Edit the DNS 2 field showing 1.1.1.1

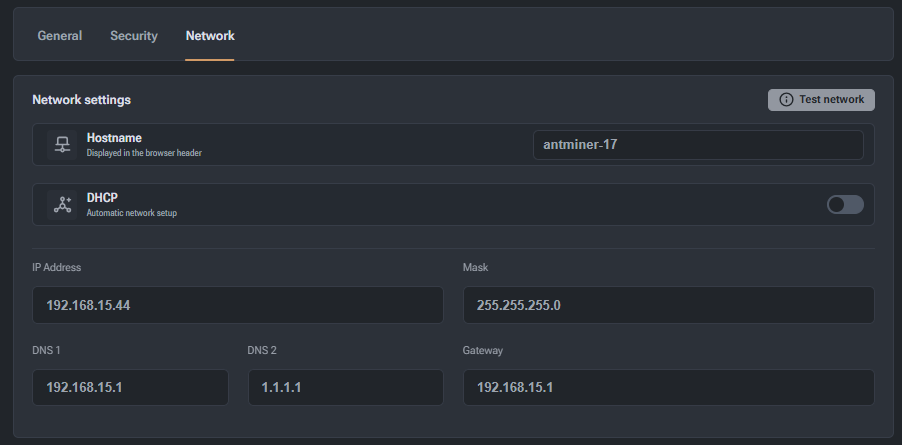point(346,387)
